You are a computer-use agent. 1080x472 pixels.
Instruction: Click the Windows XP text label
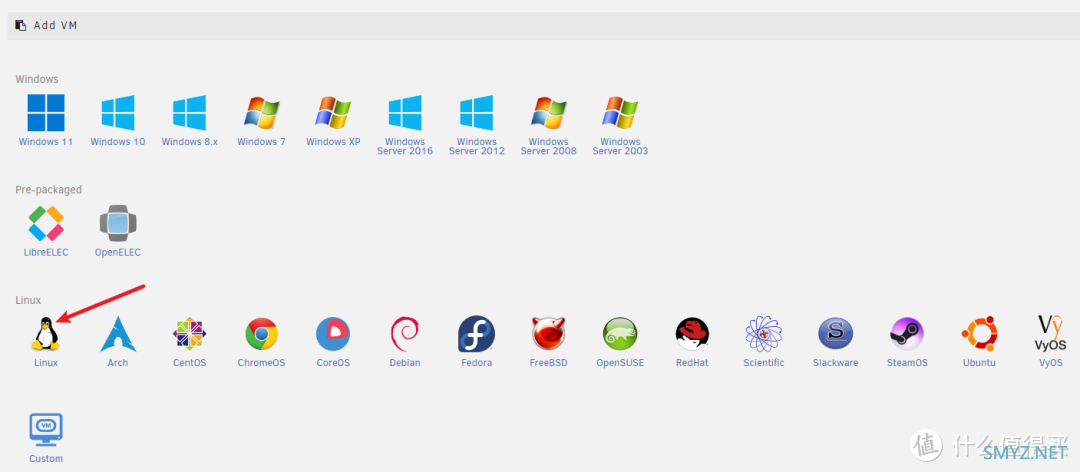click(333, 142)
